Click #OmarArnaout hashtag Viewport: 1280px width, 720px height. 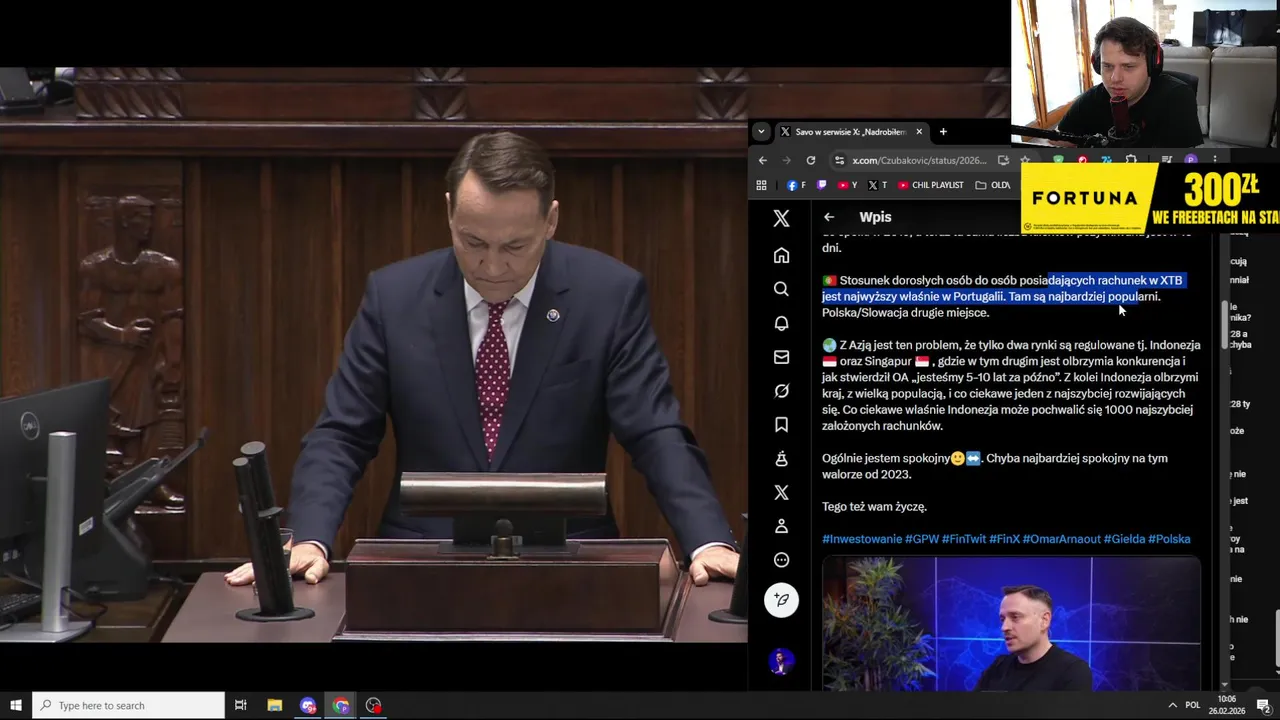click(1061, 539)
